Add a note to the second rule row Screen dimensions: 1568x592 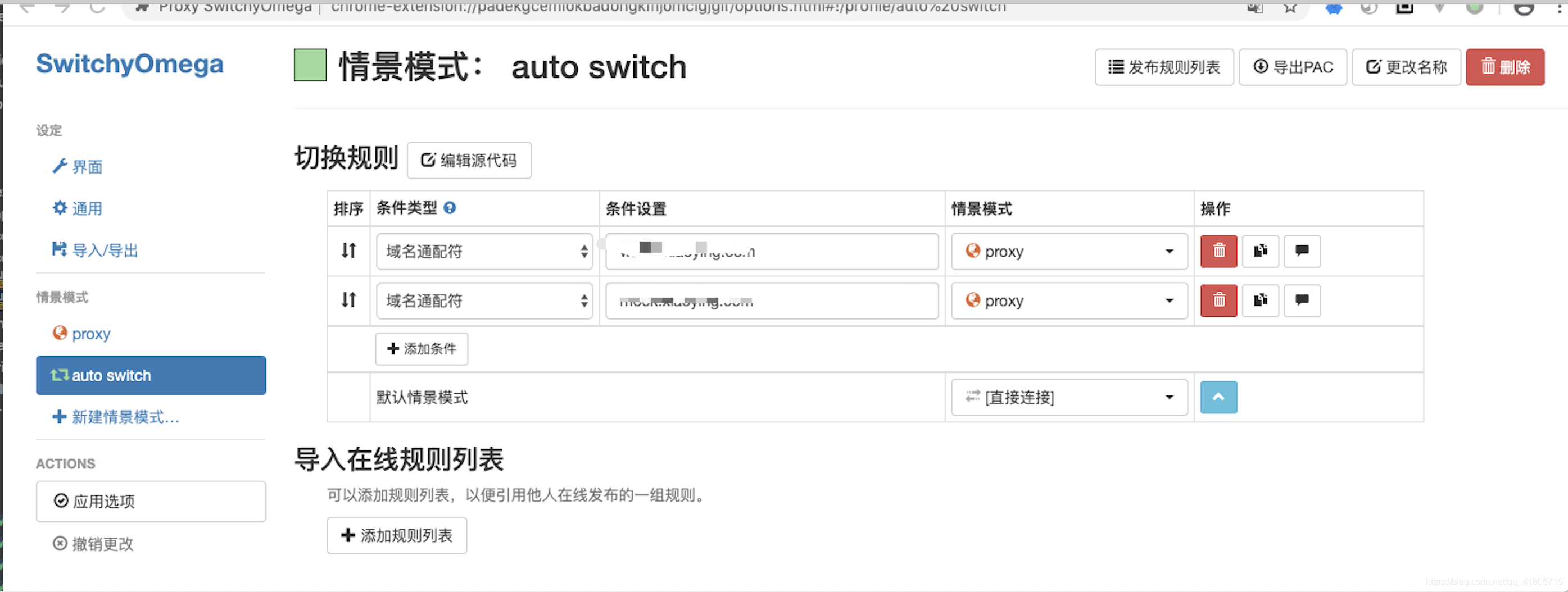(1302, 300)
